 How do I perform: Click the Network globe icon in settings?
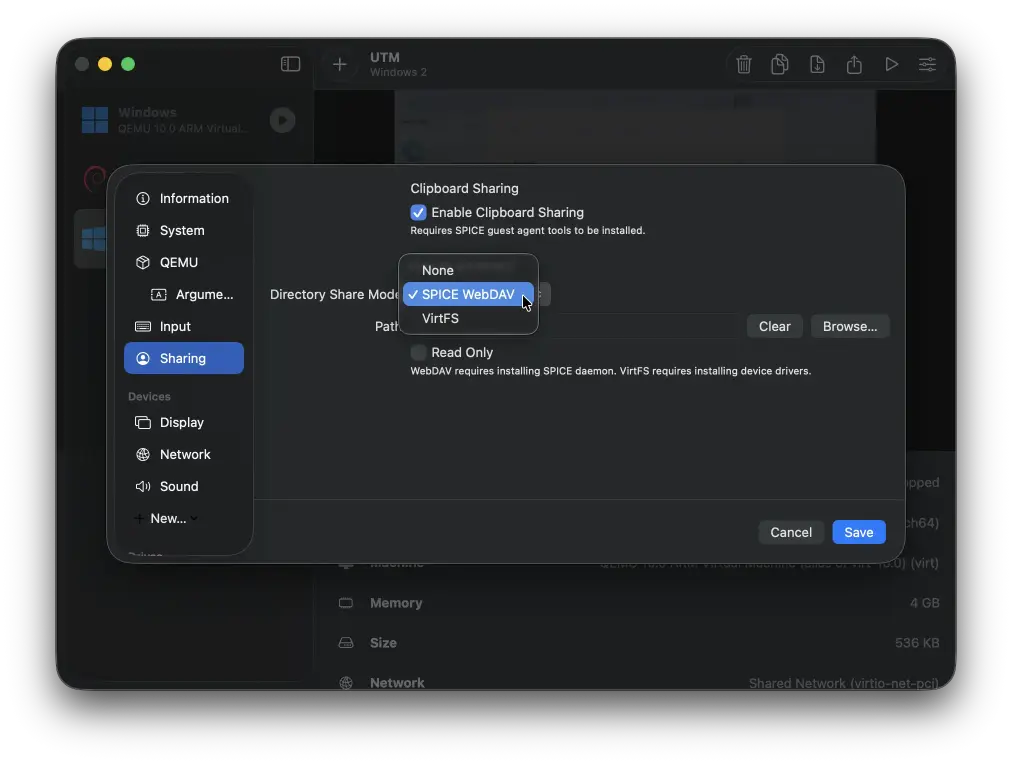143,454
